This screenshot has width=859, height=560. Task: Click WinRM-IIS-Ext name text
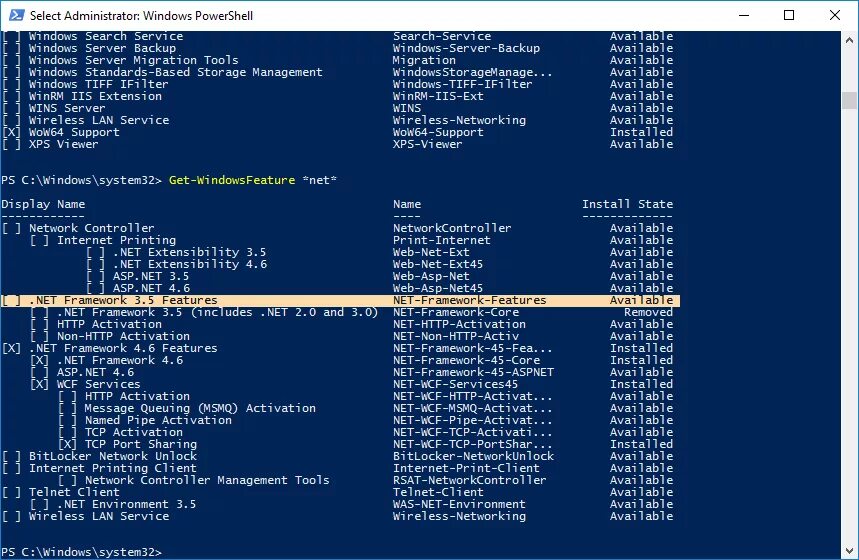pyautogui.click(x=438, y=96)
